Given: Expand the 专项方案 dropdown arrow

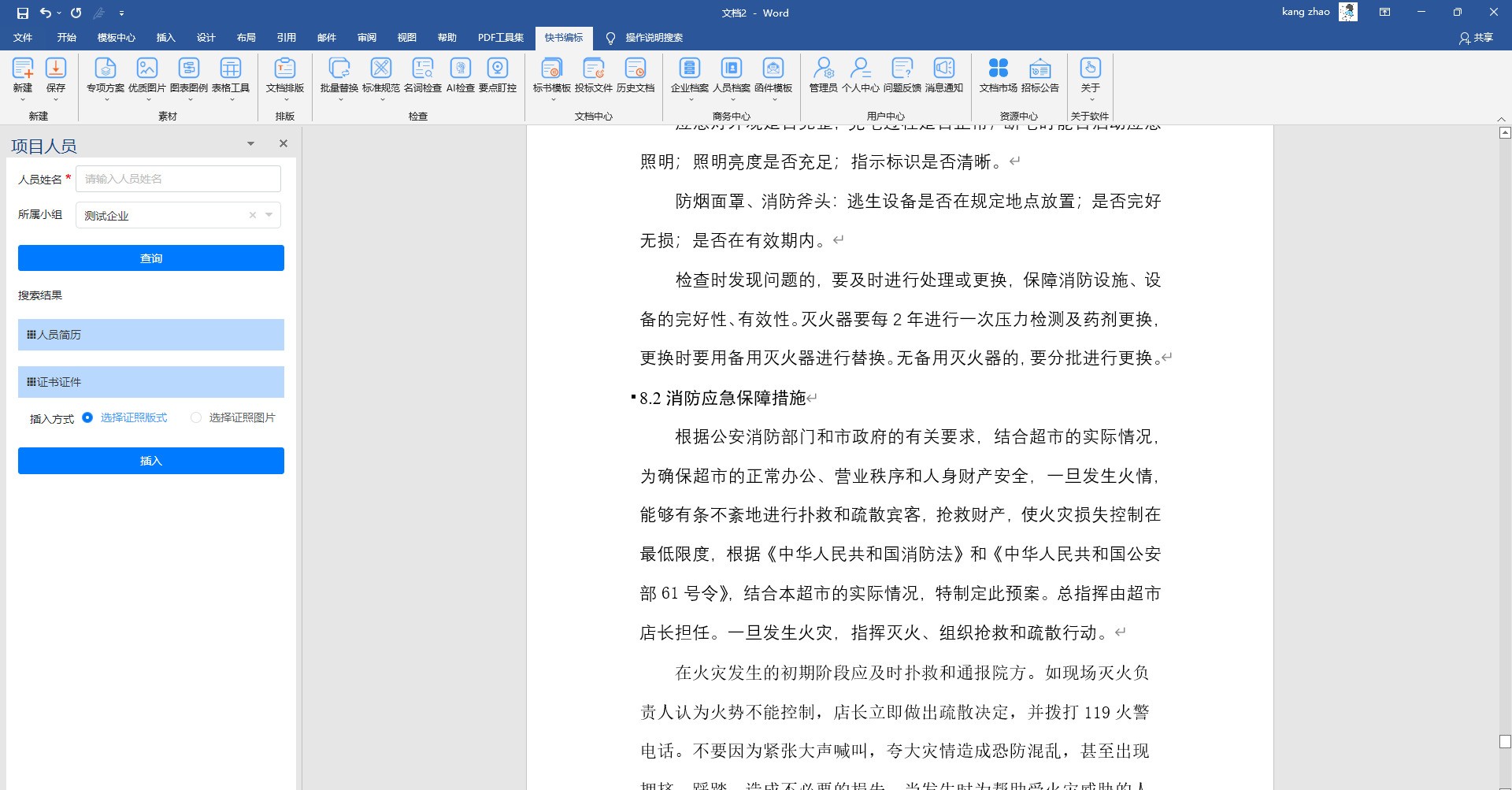Looking at the screenshot, I should click(106, 100).
